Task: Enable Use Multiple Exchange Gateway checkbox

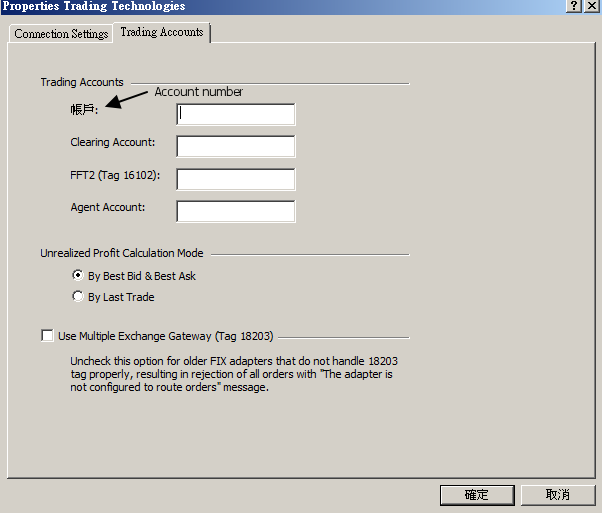Action: pyautogui.click(x=48, y=336)
